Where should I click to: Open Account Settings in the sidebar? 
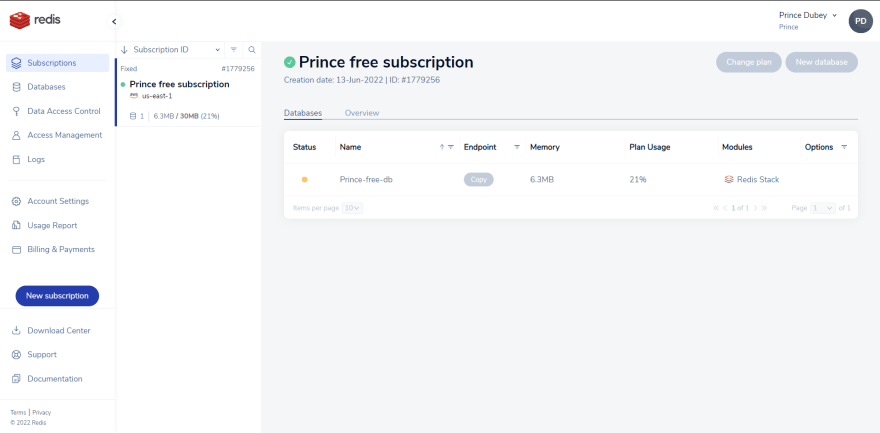(x=57, y=201)
